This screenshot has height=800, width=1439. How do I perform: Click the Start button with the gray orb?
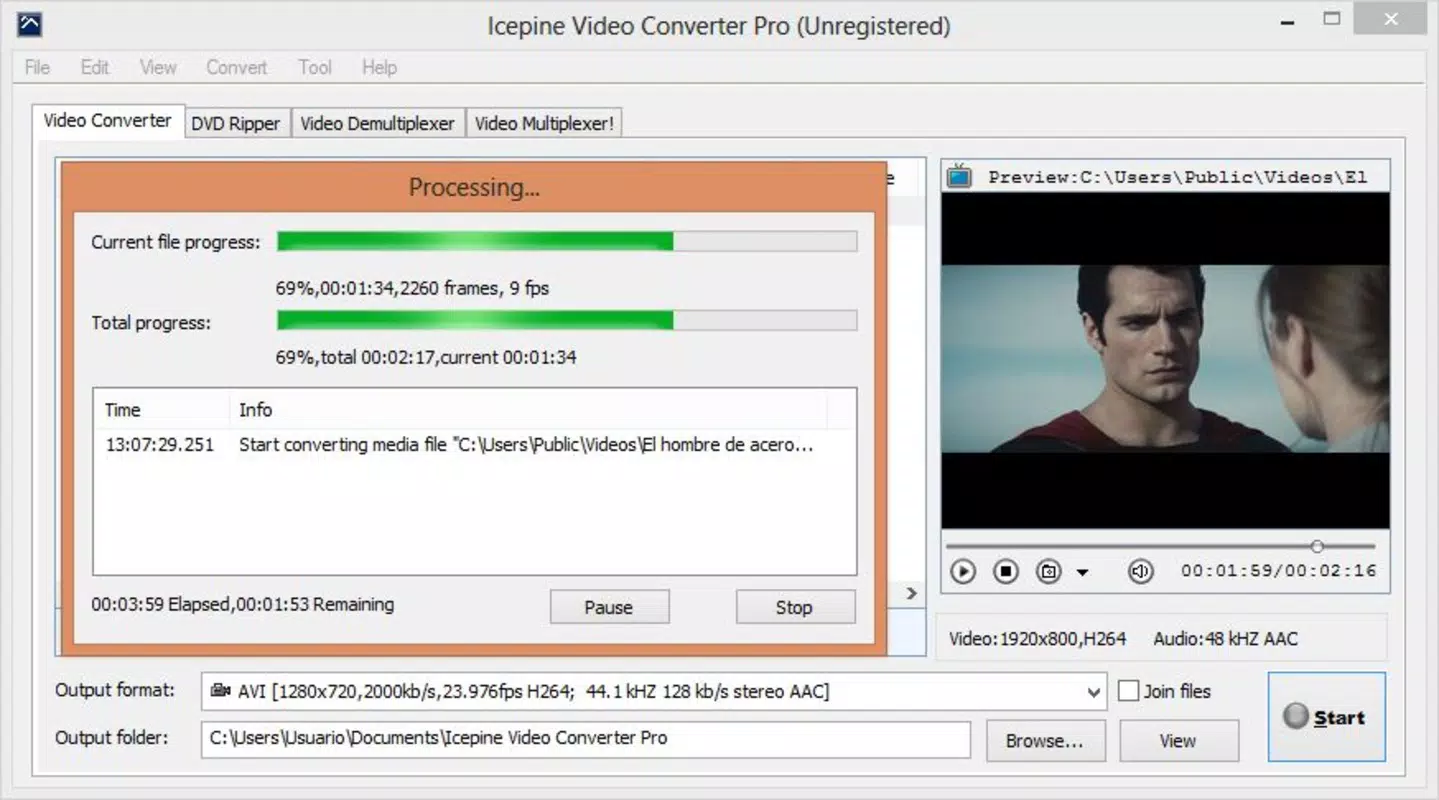(x=1326, y=717)
